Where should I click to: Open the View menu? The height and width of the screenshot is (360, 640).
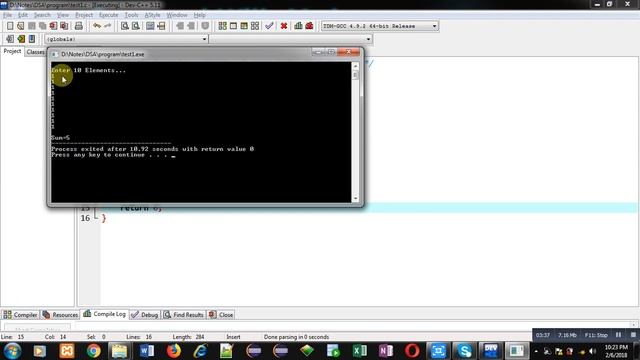pos(62,15)
